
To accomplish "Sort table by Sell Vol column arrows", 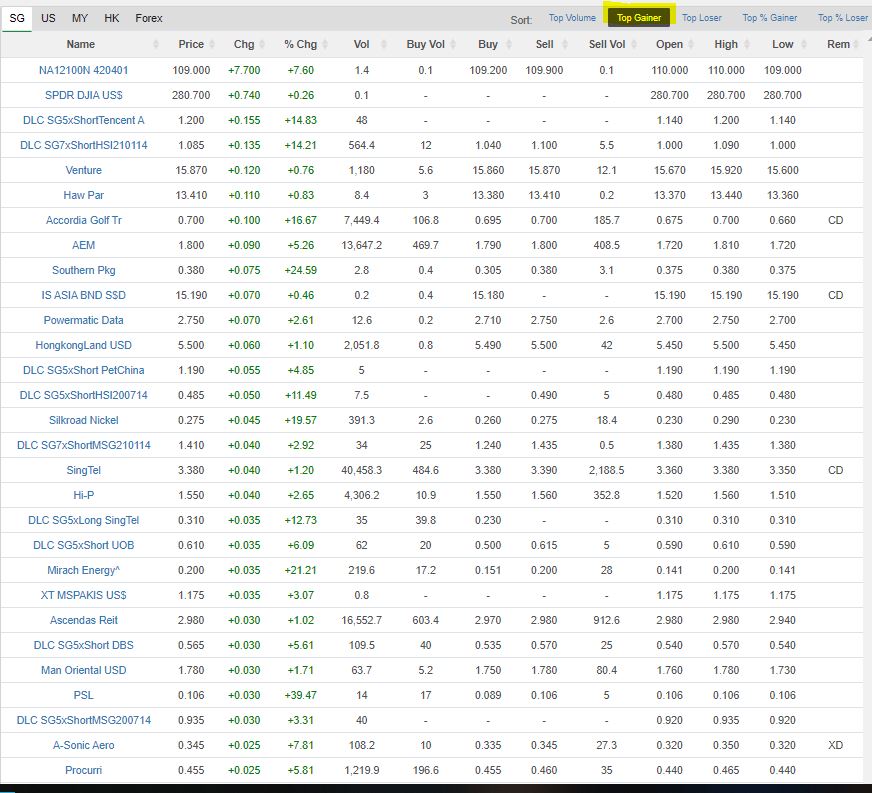I will click(x=635, y=44).
